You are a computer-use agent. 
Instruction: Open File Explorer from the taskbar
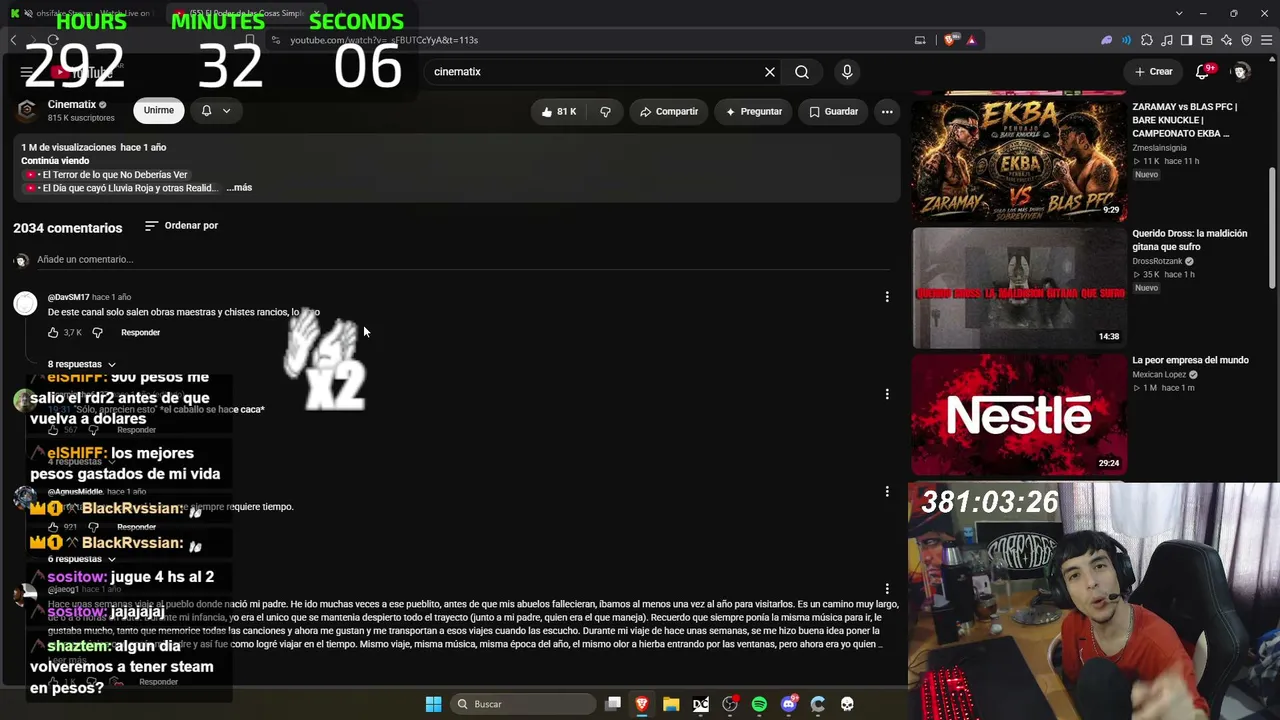click(x=671, y=704)
